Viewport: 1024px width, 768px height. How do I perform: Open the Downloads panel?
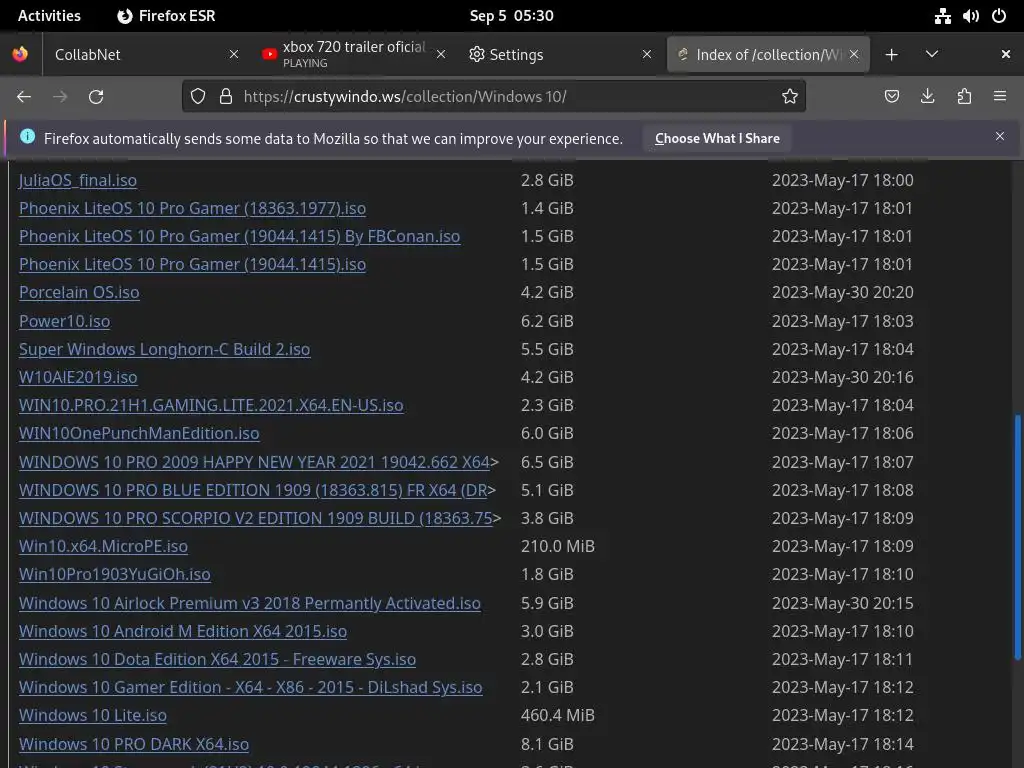[x=927, y=97]
